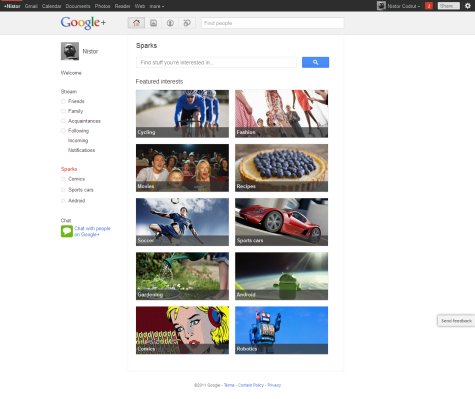Click the Nistor name beside avatar
475x399 pixels.
click(x=90, y=51)
